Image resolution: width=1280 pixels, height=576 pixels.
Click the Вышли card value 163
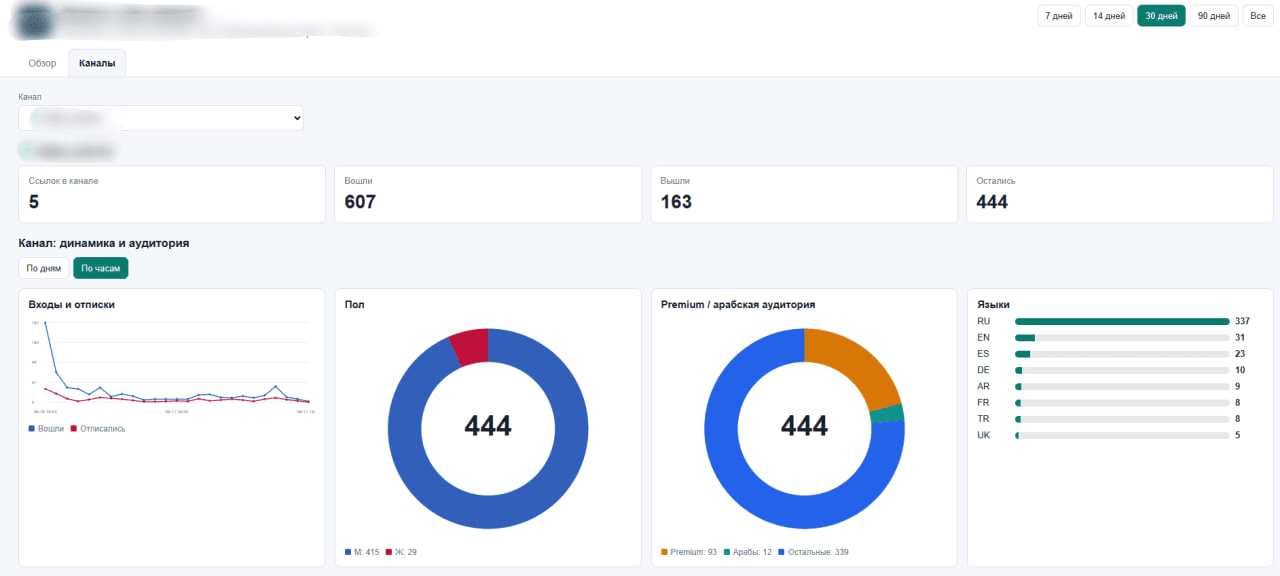pyautogui.click(x=676, y=202)
